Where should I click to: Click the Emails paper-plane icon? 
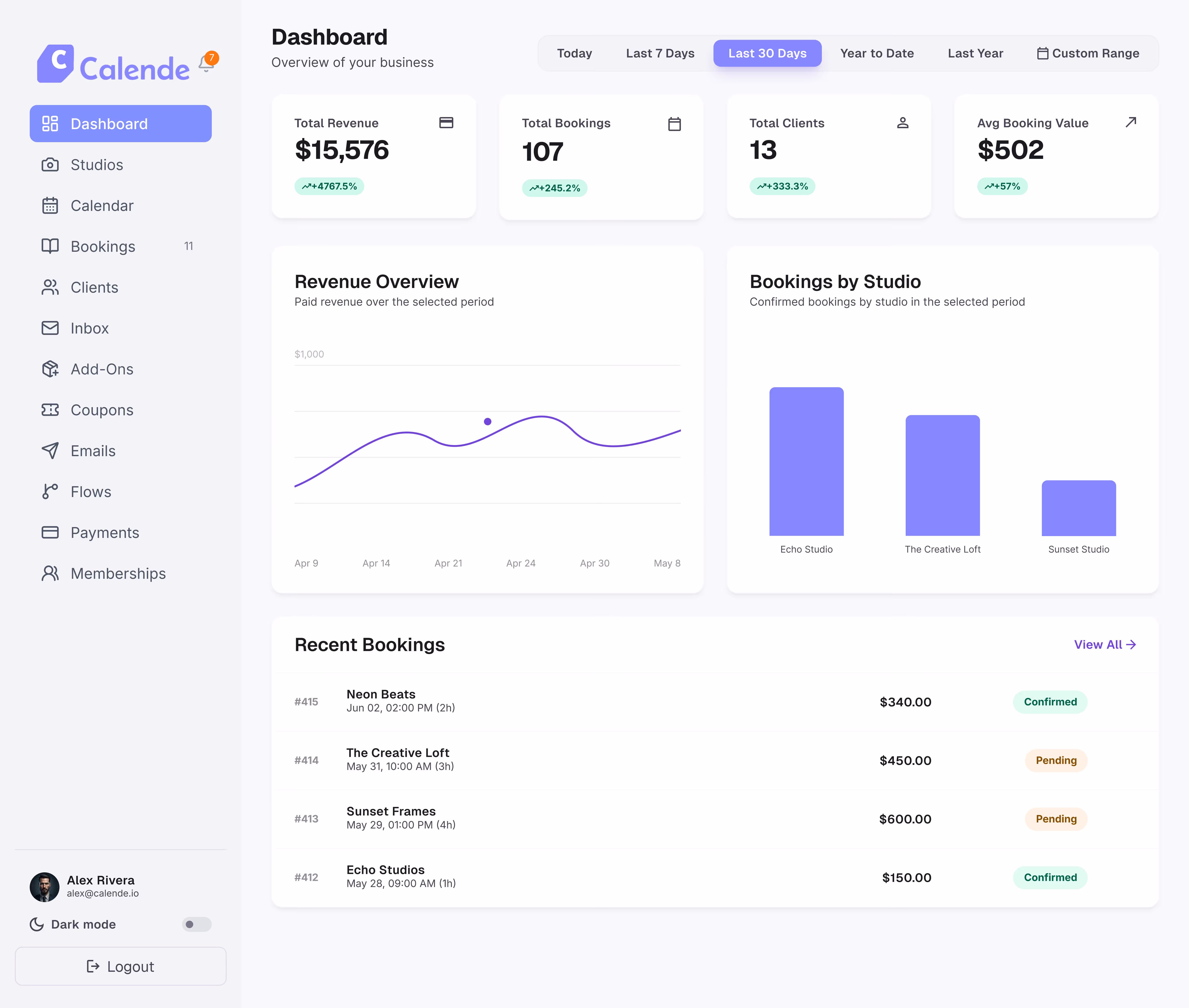pyautogui.click(x=50, y=451)
